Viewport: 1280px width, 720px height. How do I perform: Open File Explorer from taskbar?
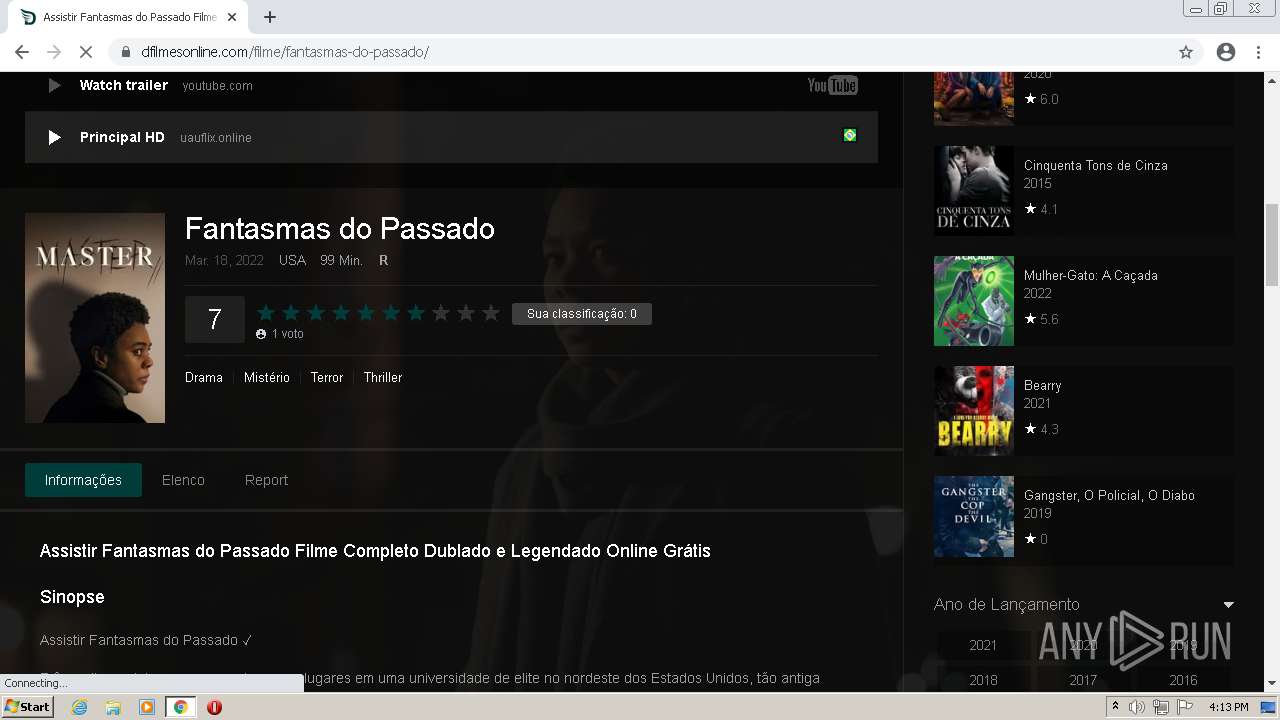point(113,707)
